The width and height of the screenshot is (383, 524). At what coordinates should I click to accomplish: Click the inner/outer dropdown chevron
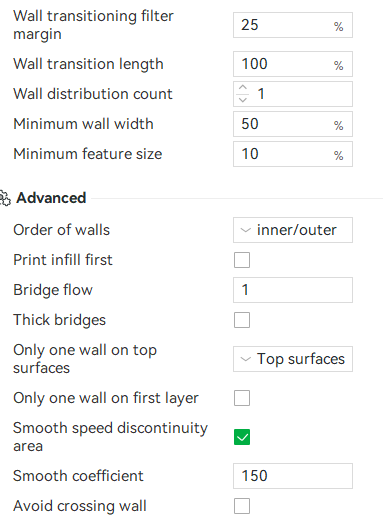pyautogui.click(x=246, y=230)
